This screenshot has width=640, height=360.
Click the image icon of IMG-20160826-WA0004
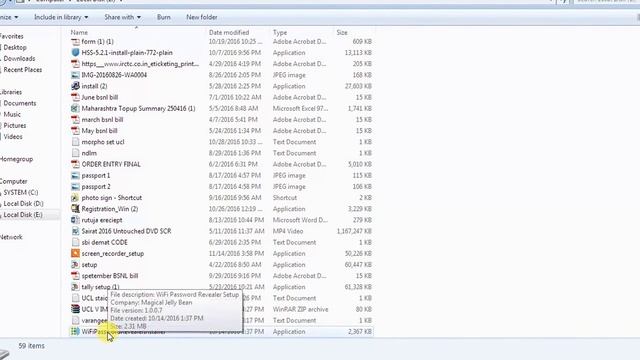[x=75, y=75]
